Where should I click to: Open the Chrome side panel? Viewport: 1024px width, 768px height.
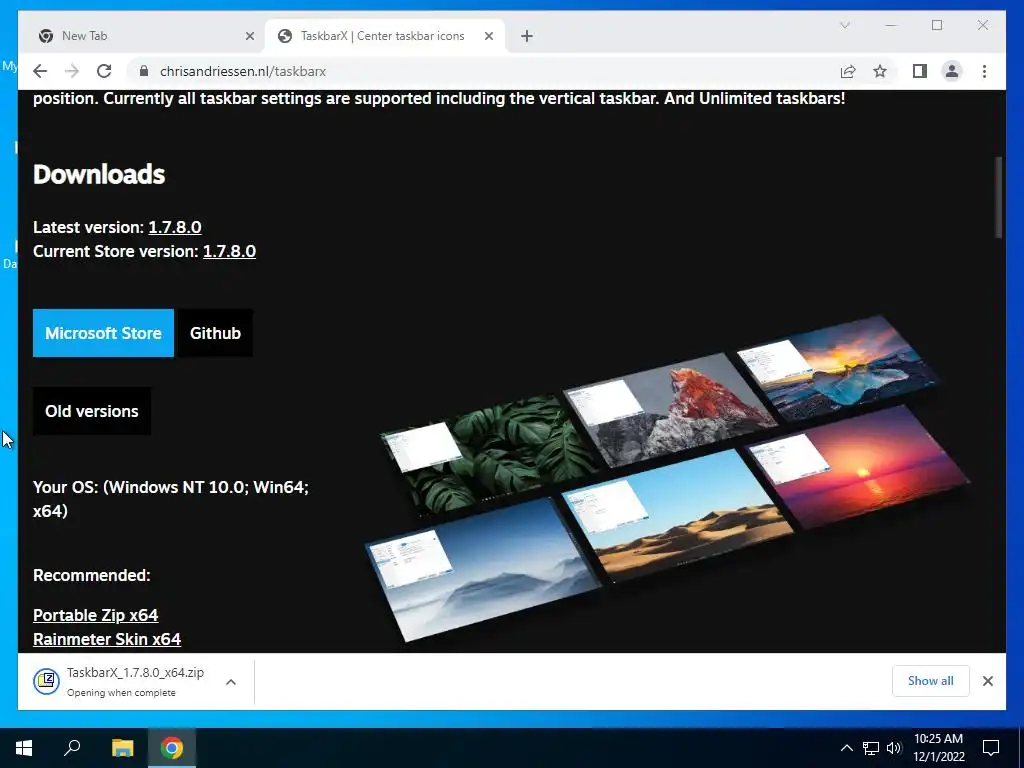point(920,71)
